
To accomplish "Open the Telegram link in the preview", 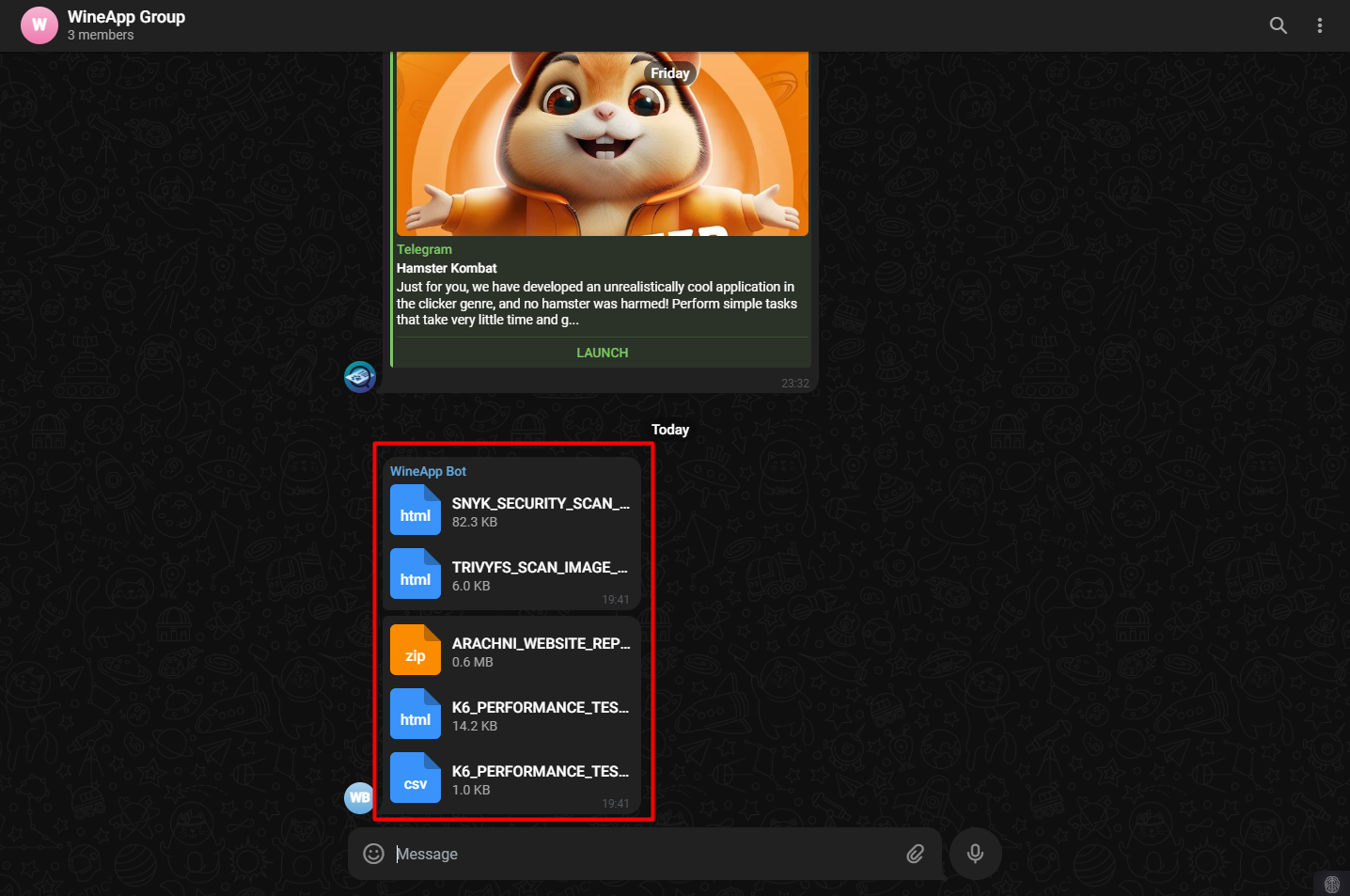I will point(424,248).
